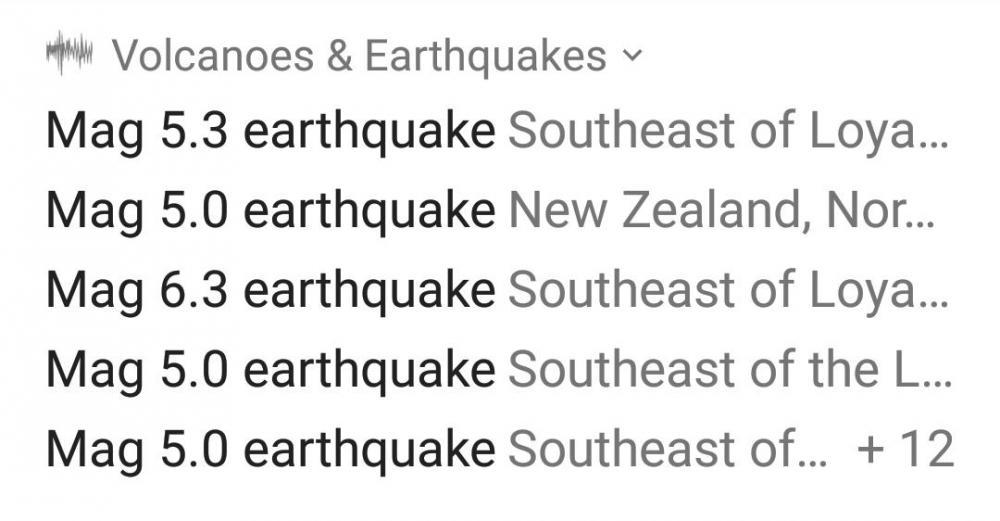Click the "New Zealand, Nor…" location text
Viewport: 1000px width, 521px height.
pyautogui.click(x=721, y=211)
